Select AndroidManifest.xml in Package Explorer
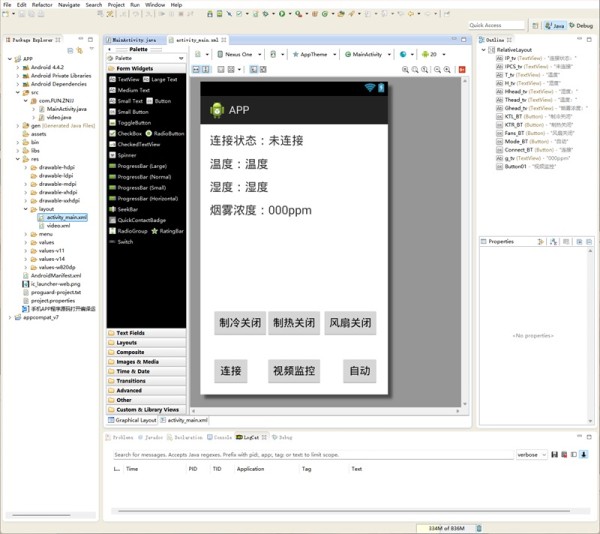Viewport: 600px width, 534px height. coord(52,275)
